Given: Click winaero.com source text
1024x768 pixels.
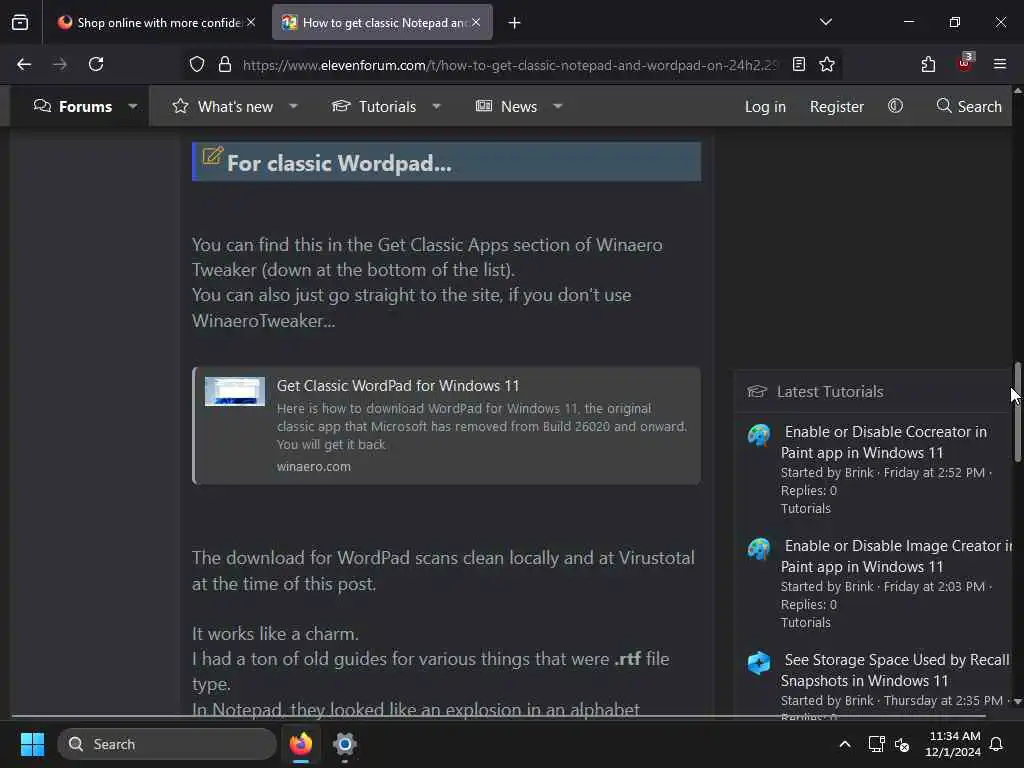Looking at the screenshot, I should 313,466.
